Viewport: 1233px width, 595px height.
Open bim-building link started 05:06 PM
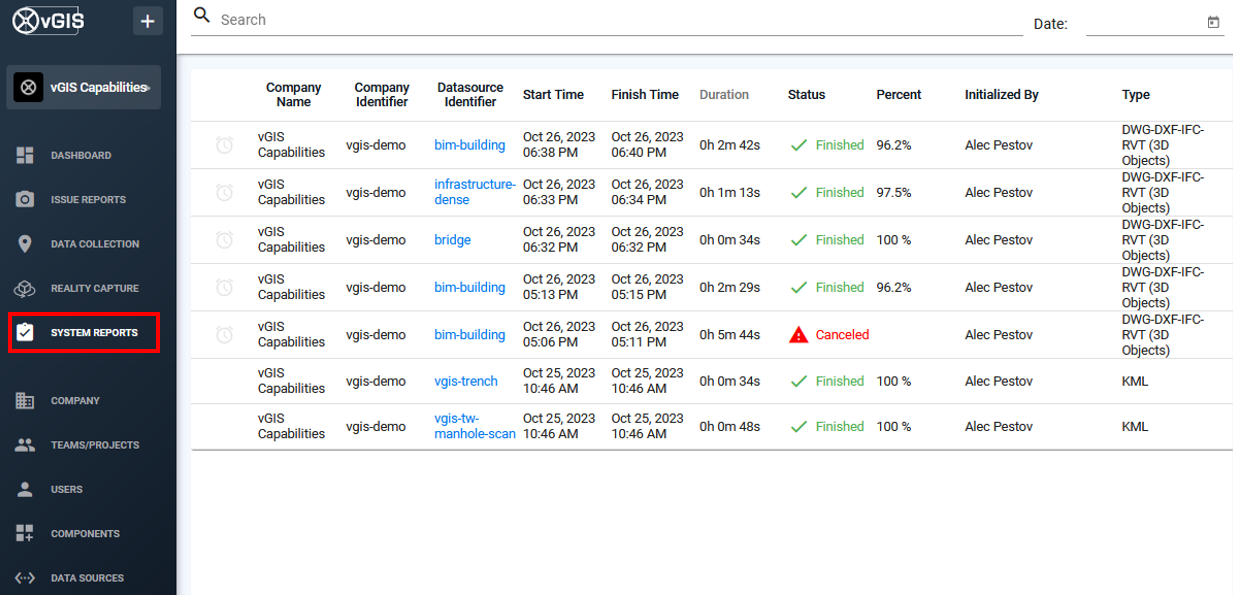(470, 335)
